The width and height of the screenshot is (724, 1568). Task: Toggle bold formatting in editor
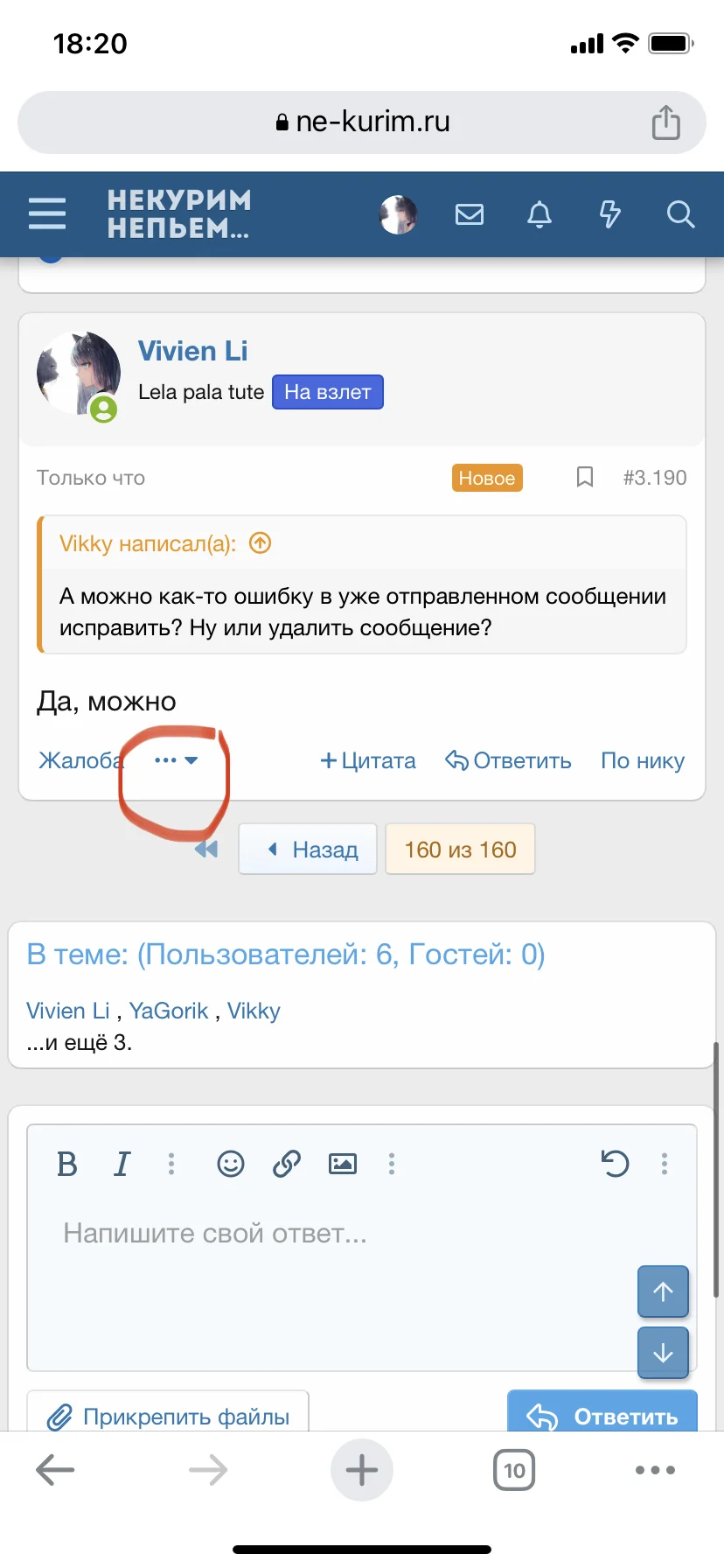tap(67, 1164)
